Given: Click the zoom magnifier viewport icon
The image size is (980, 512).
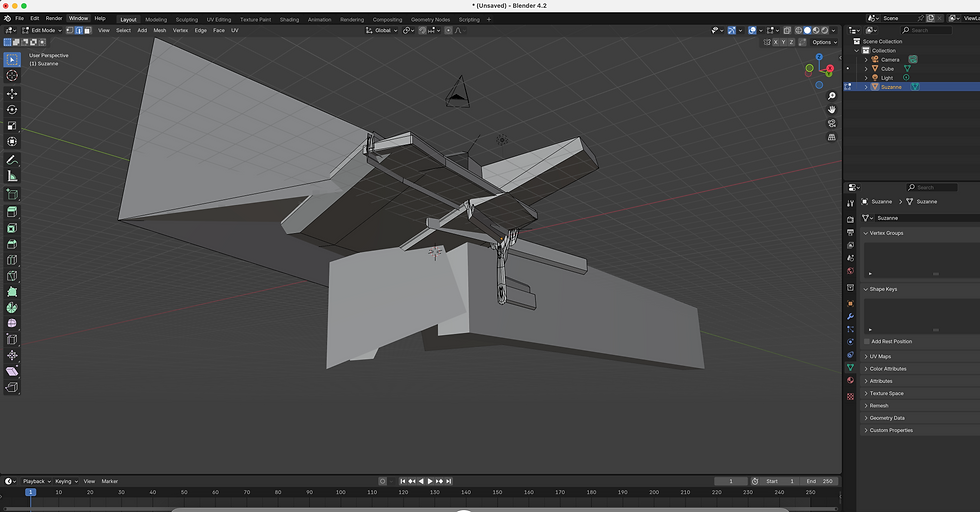Looking at the screenshot, I should [831, 96].
